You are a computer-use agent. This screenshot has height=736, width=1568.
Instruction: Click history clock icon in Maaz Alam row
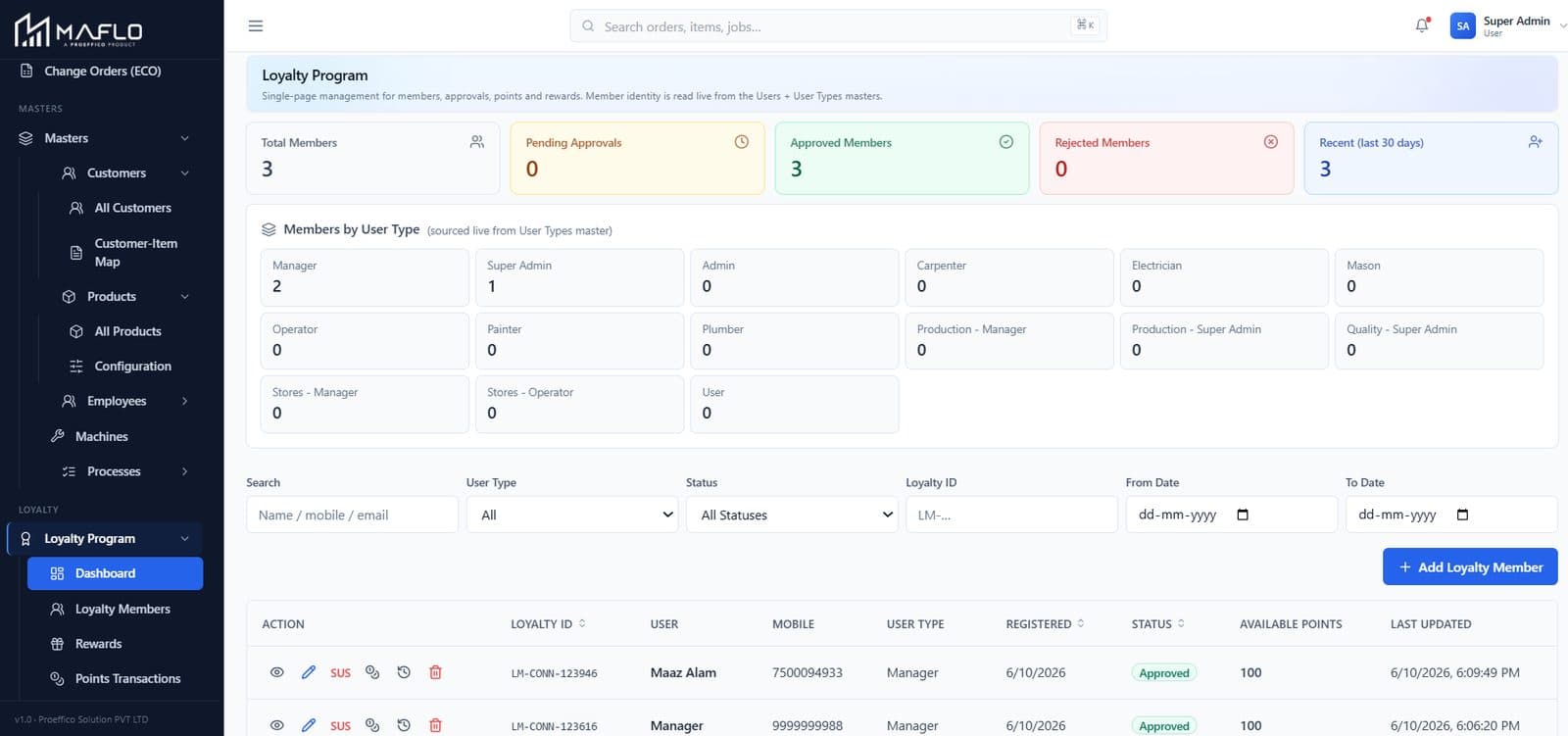[404, 672]
